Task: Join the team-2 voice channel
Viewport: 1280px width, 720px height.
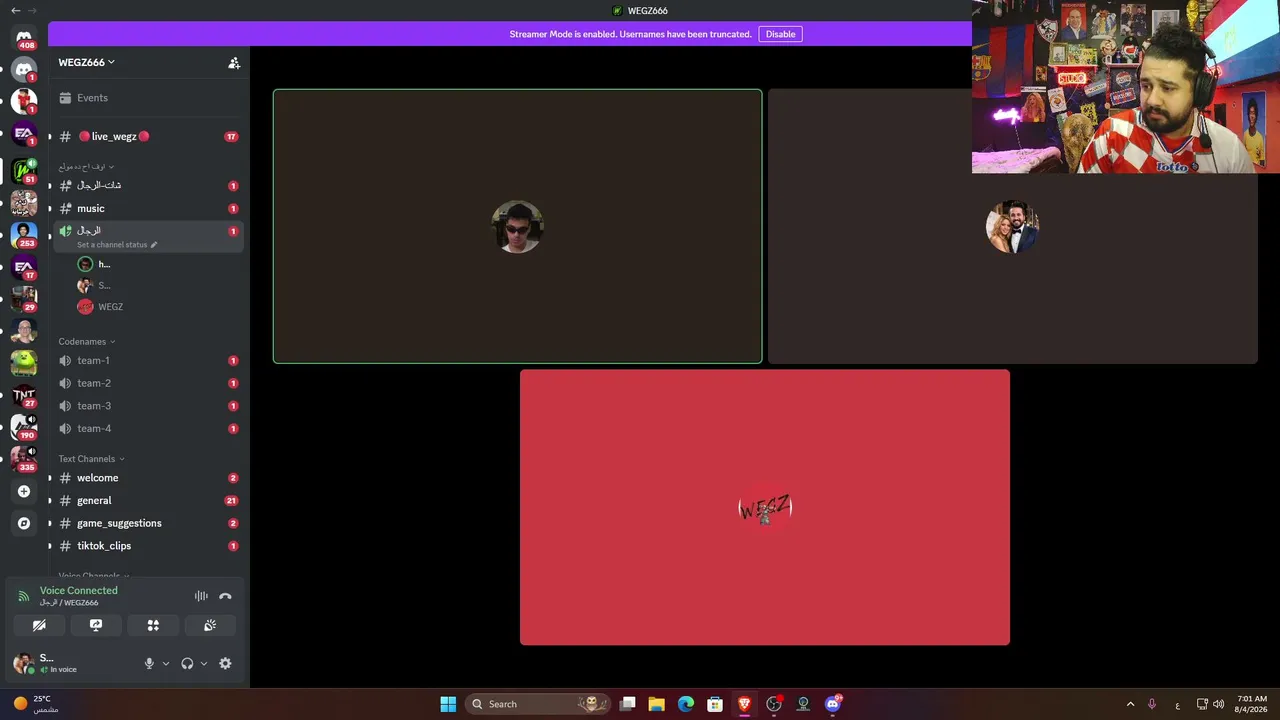Action: point(147,383)
